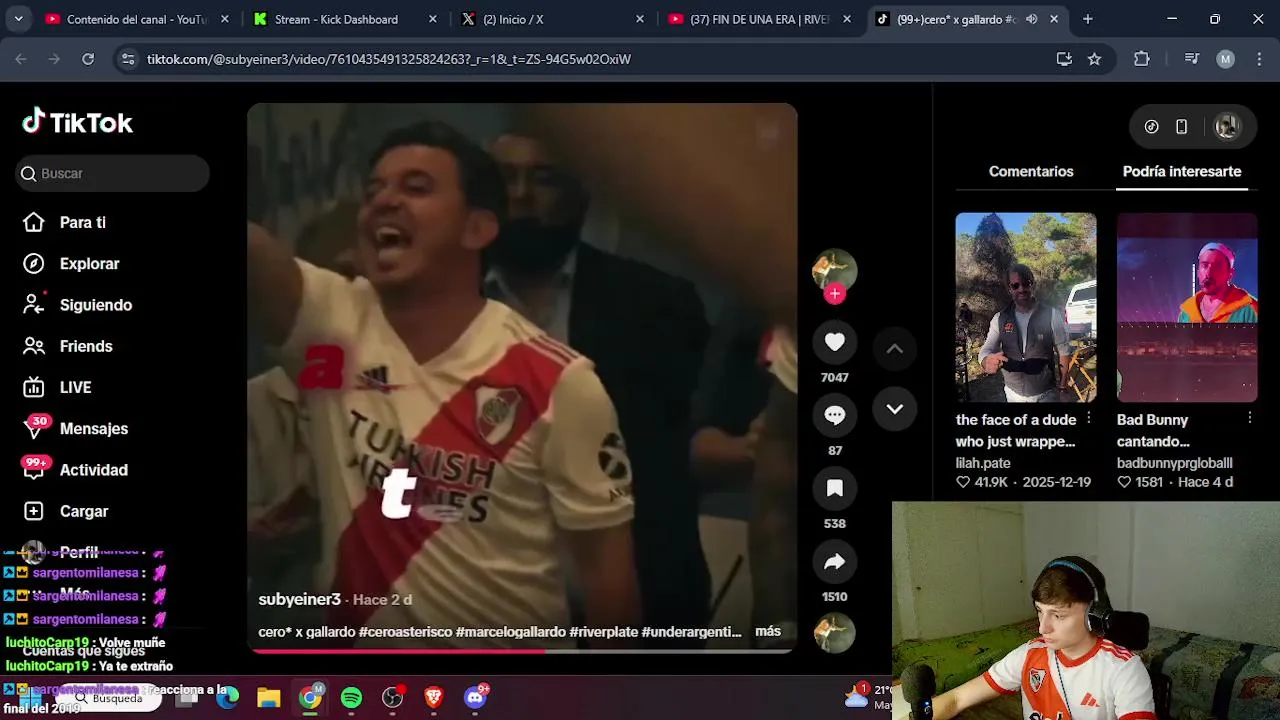Viewport: 1280px width, 720px height.
Task: Open File Explorer from the taskbar
Action: pyautogui.click(x=269, y=697)
